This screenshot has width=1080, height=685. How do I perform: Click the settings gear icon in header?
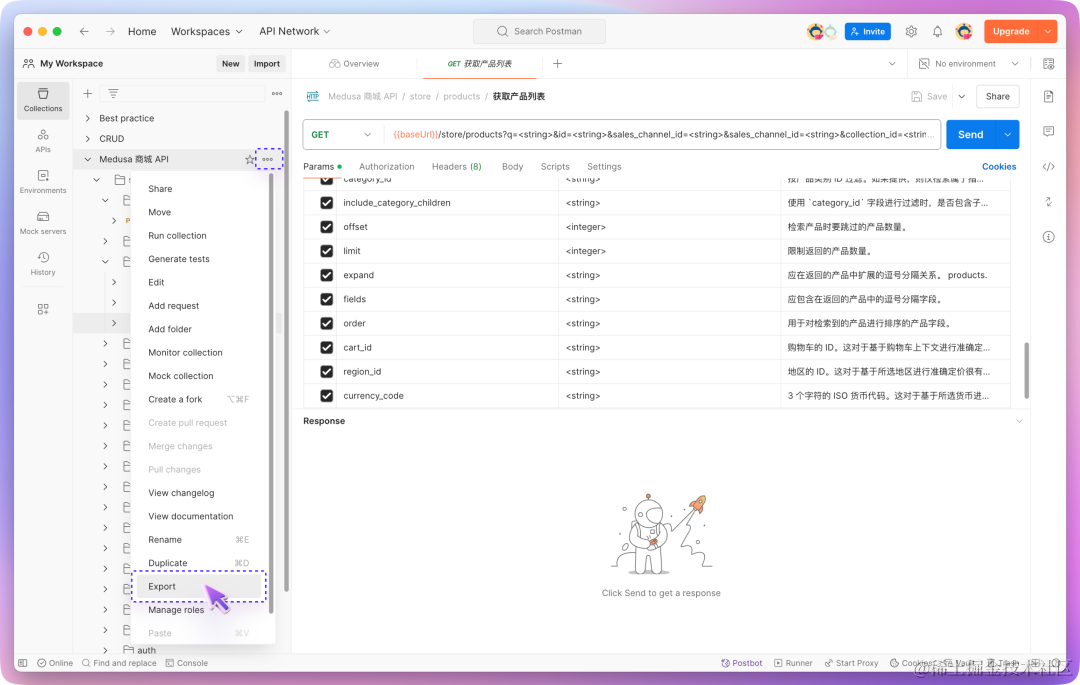click(x=911, y=32)
